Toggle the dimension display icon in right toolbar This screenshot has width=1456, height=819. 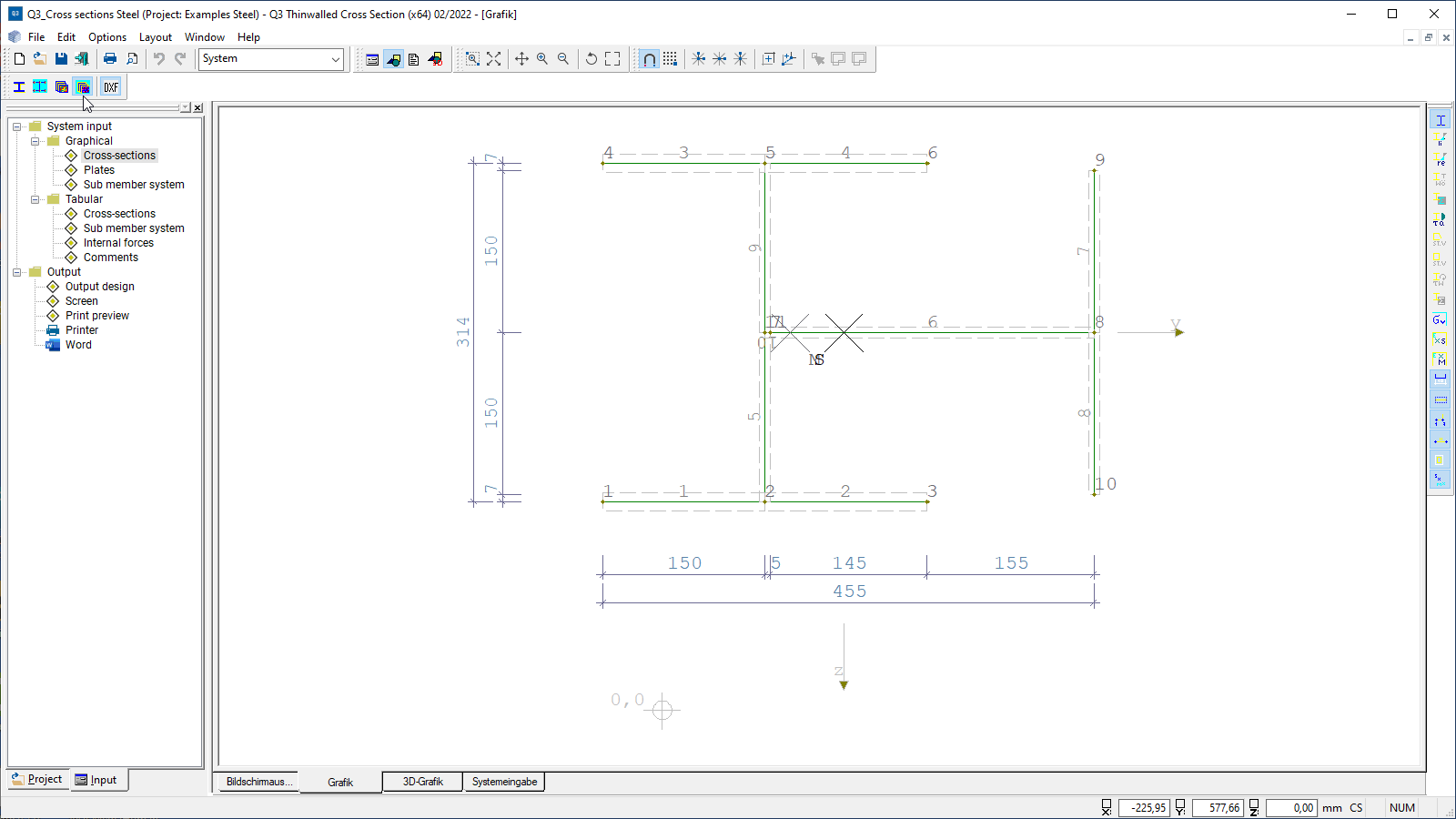pyautogui.click(x=1440, y=379)
